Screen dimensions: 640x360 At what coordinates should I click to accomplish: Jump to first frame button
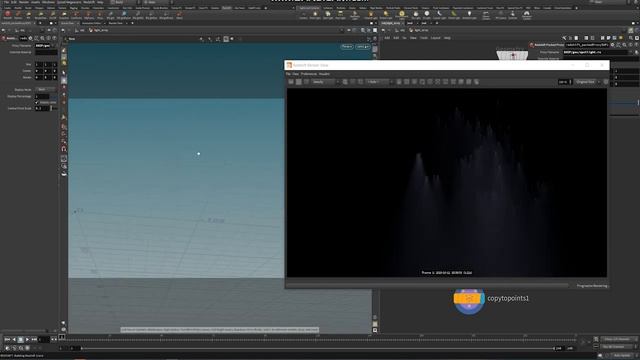(7, 340)
